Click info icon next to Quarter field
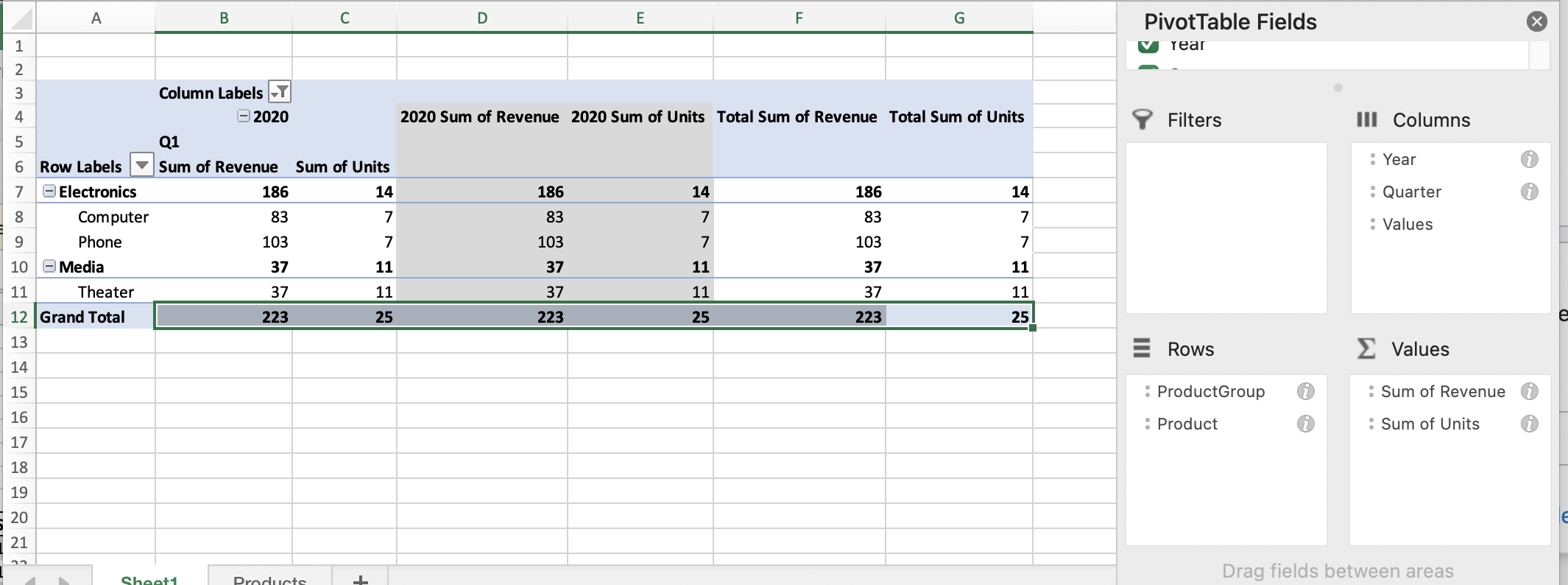The image size is (1568, 585). pos(1529,192)
